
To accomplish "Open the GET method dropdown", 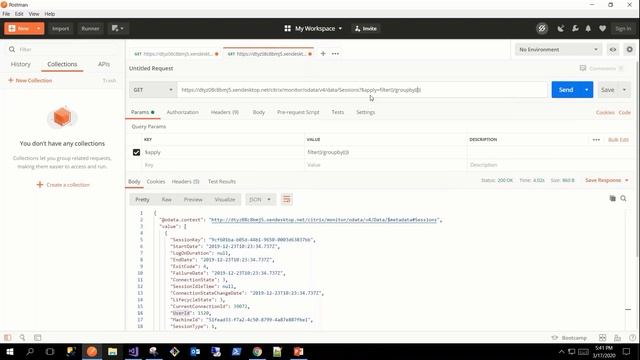I will click(153, 90).
